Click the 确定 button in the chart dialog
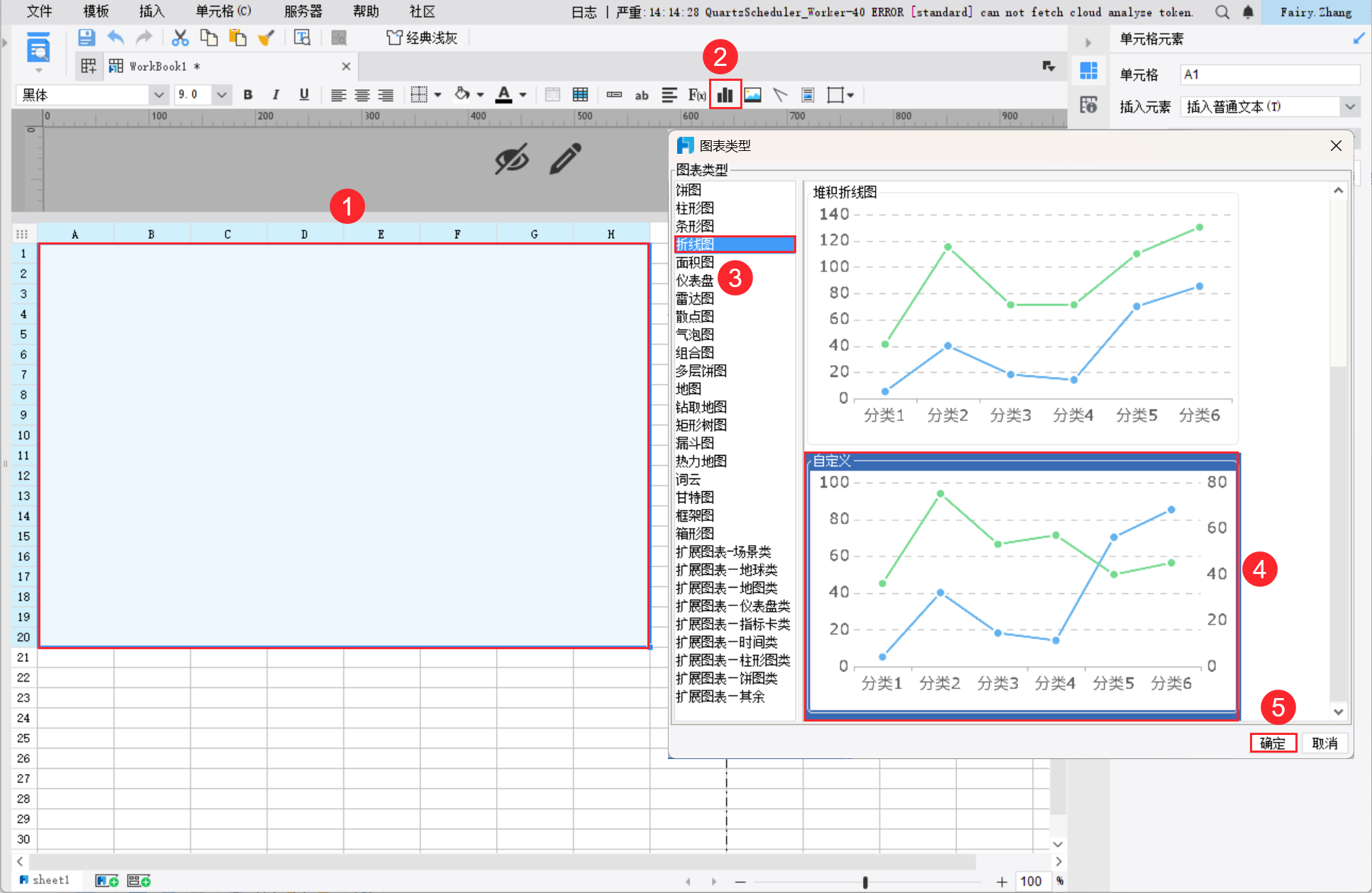1372x893 pixels. coord(1273,743)
